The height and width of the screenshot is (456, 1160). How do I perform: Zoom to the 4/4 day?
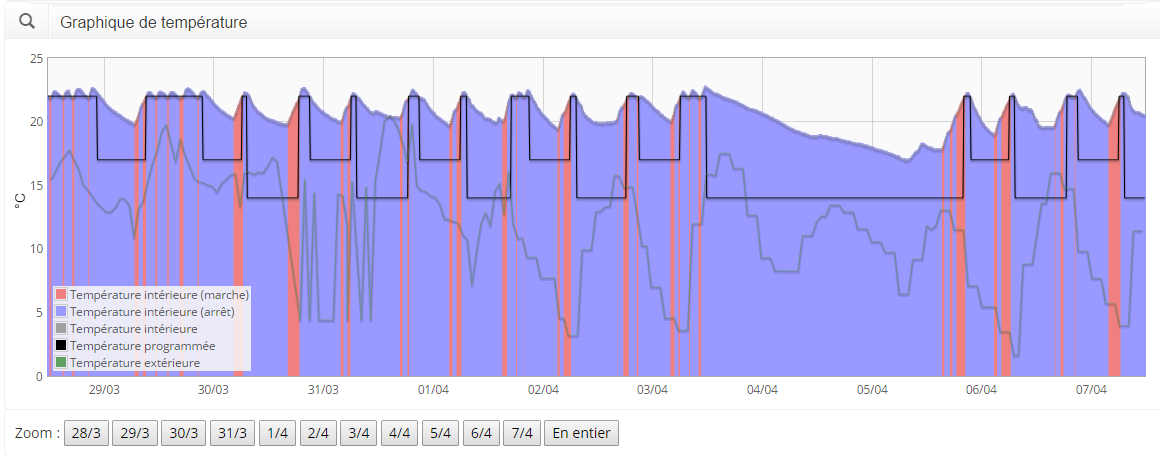pyautogui.click(x=399, y=433)
